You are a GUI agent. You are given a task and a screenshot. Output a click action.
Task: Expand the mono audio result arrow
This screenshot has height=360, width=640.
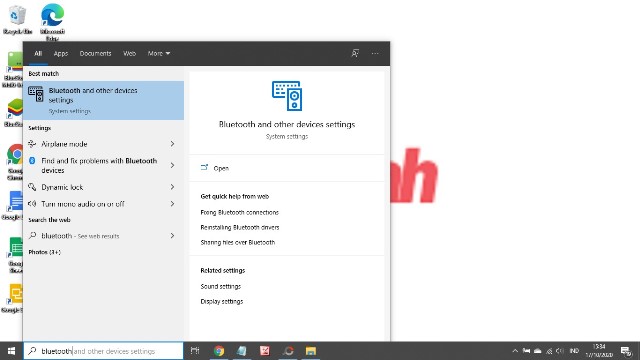tap(172, 204)
